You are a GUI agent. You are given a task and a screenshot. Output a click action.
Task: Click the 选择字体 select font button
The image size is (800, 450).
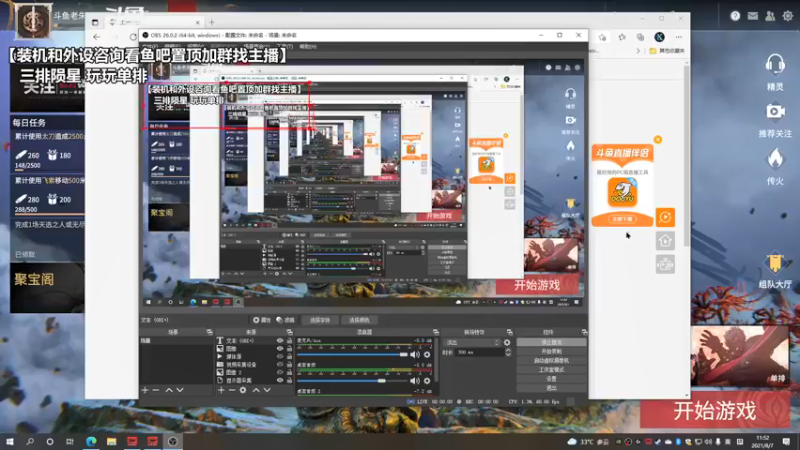point(320,320)
